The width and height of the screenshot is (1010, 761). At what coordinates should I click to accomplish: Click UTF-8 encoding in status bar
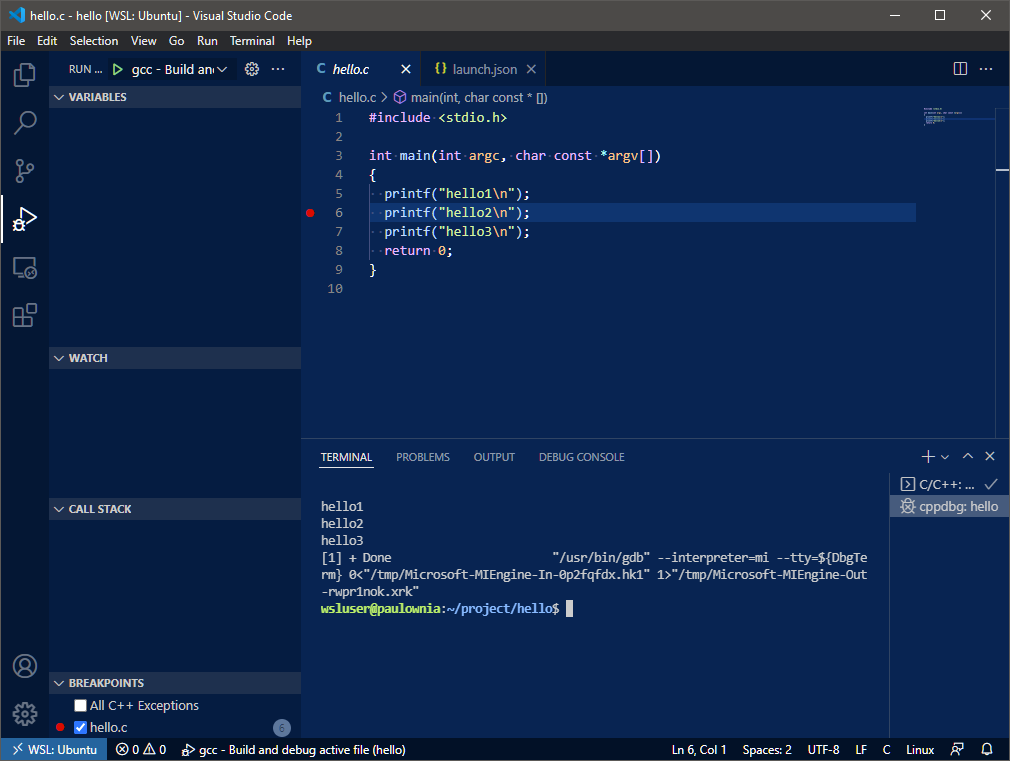(823, 749)
